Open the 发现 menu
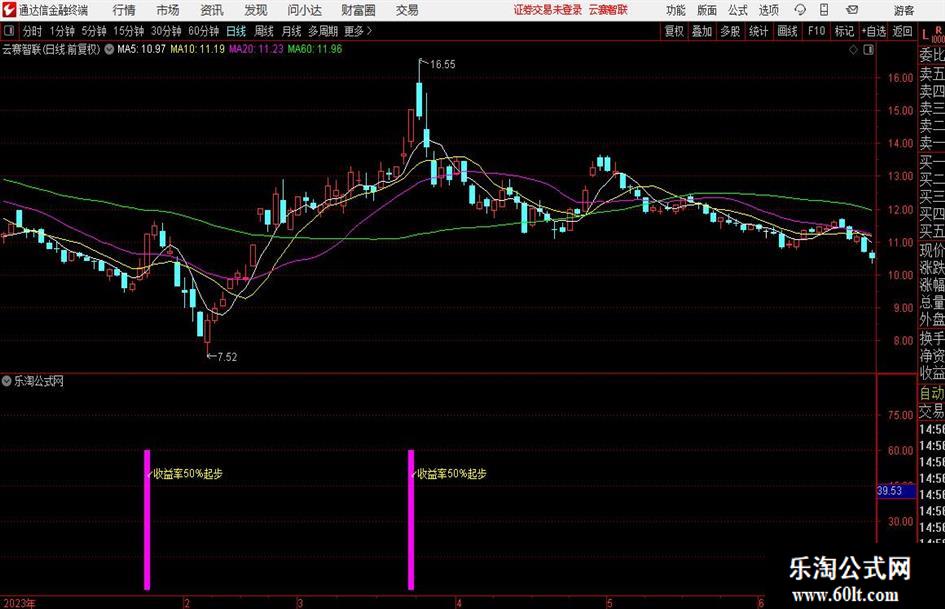The height and width of the screenshot is (609, 945). 256,10
